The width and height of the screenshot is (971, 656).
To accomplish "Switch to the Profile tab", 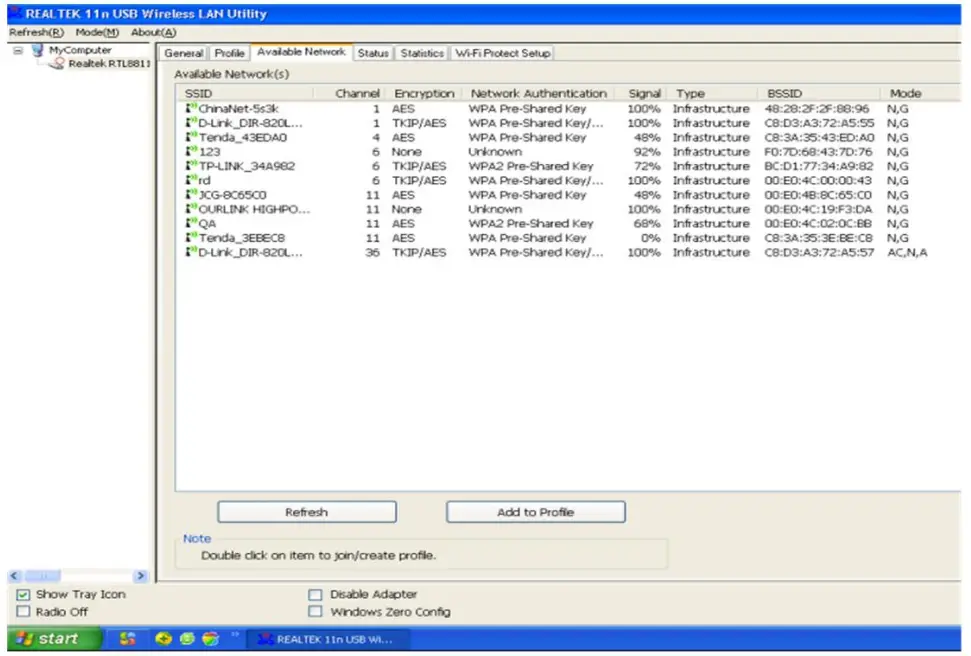I will (229, 53).
